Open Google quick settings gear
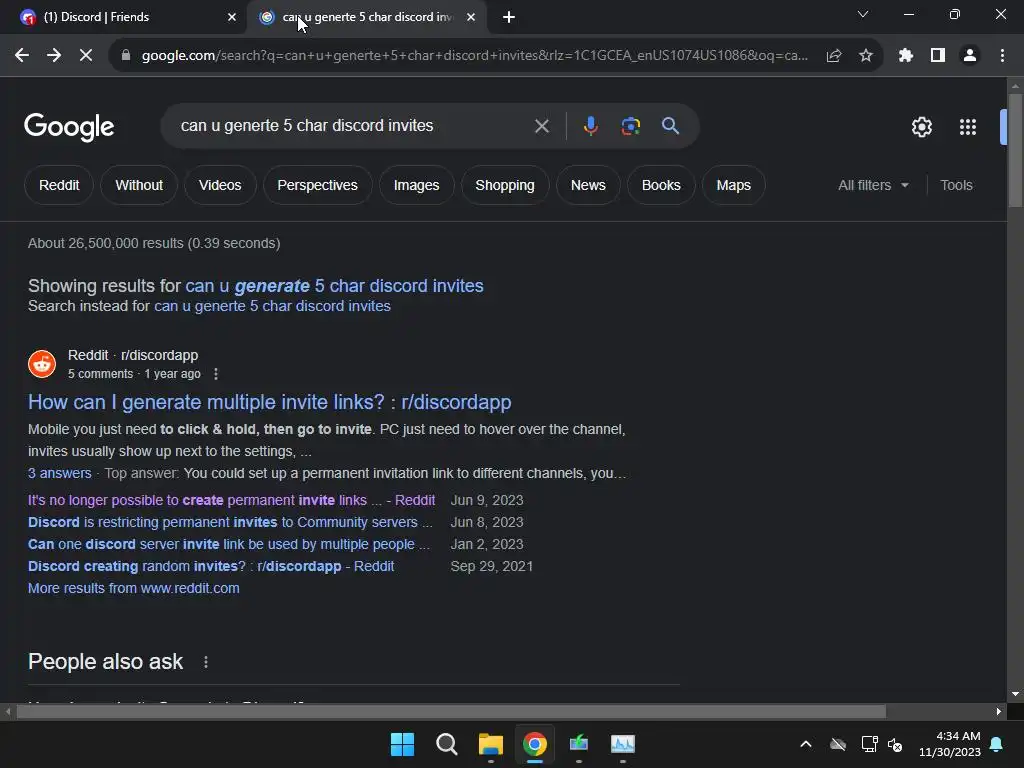 click(921, 127)
